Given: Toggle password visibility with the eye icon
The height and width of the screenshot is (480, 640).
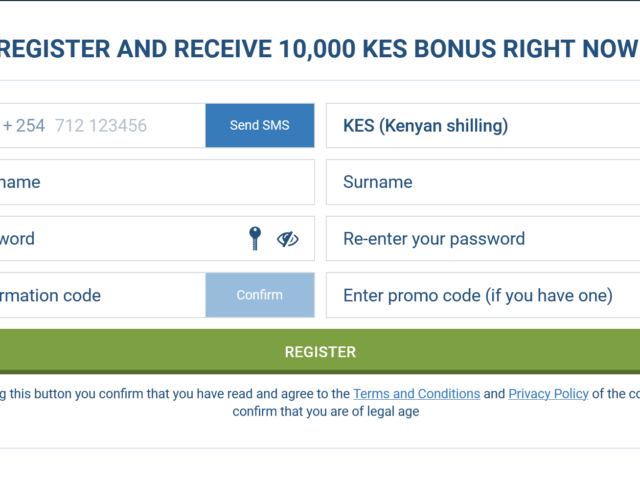Looking at the screenshot, I should point(288,239).
